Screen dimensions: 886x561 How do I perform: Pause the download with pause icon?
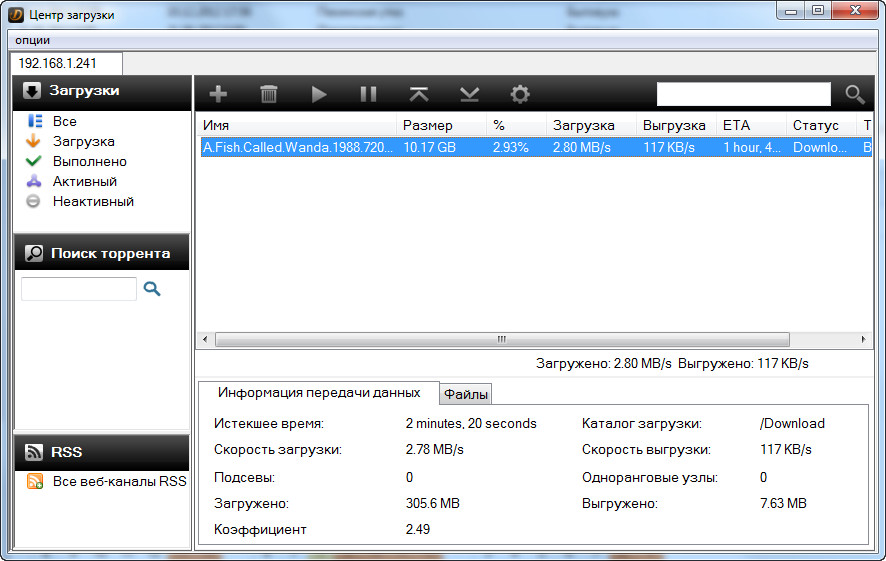[x=368, y=94]
